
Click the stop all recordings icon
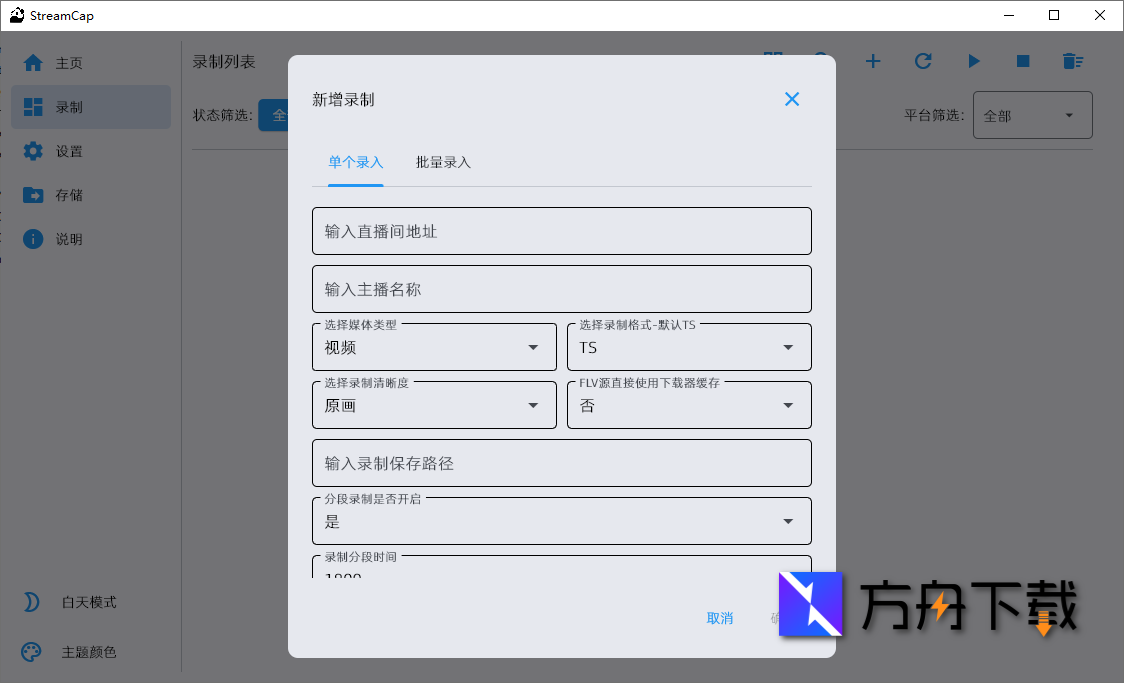[1022, 61]
